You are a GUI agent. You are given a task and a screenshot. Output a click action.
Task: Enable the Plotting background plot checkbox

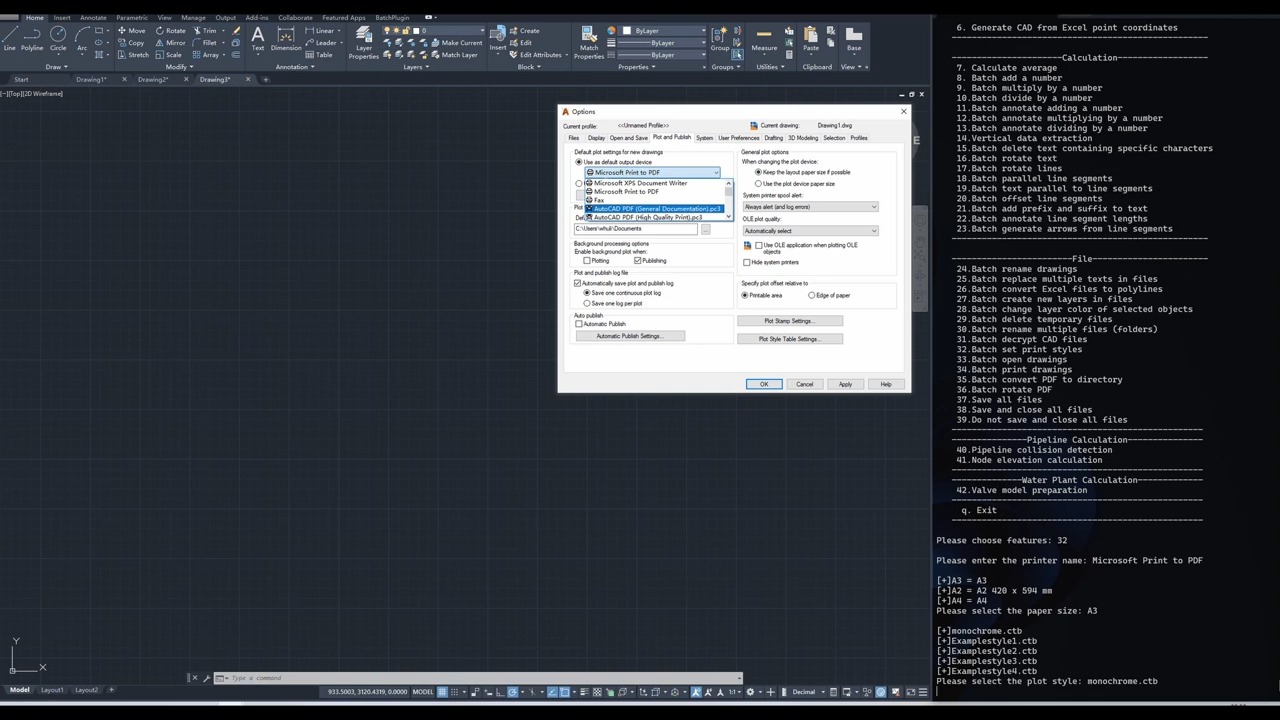point(586,260)
